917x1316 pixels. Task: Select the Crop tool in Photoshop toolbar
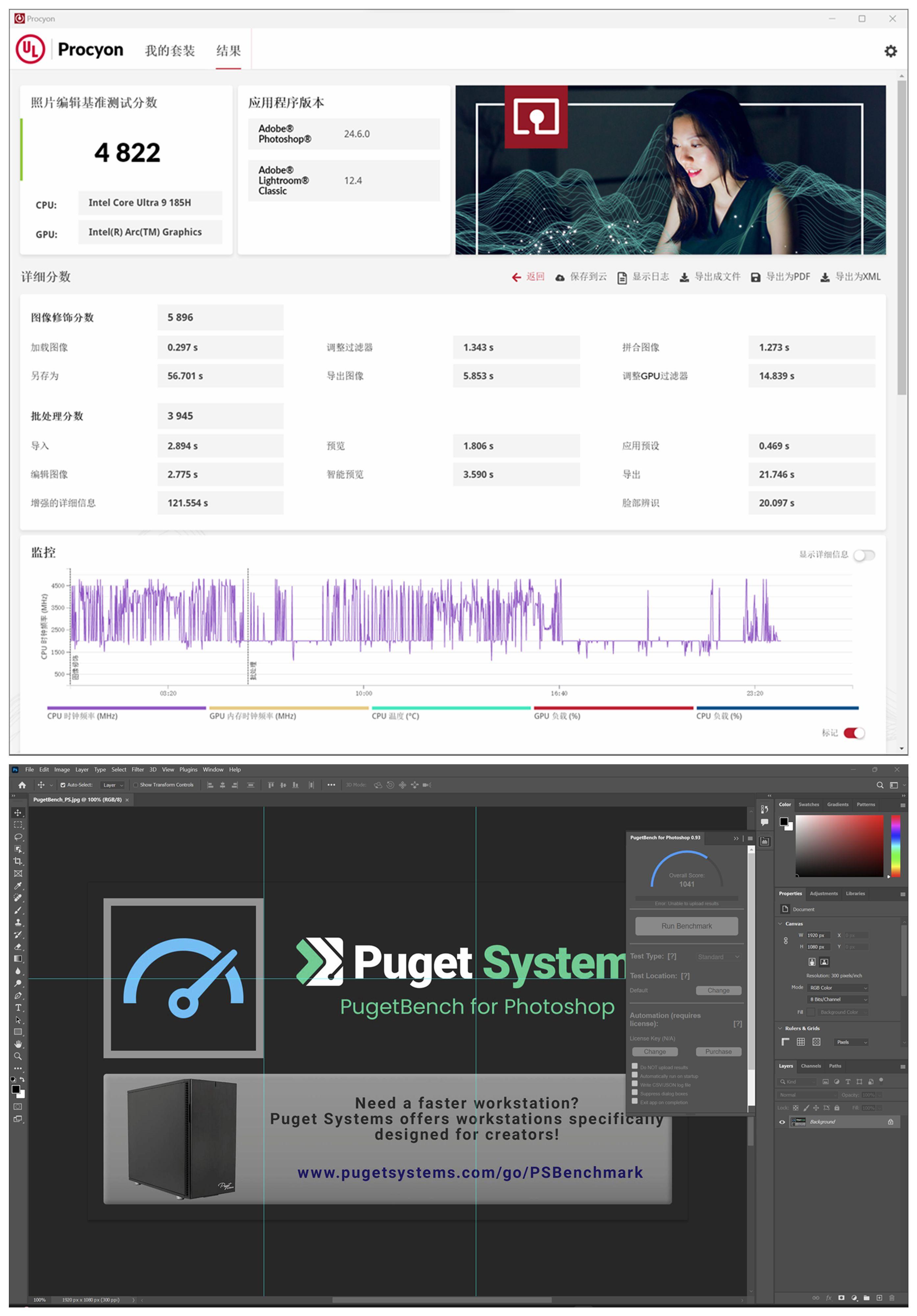18,861
